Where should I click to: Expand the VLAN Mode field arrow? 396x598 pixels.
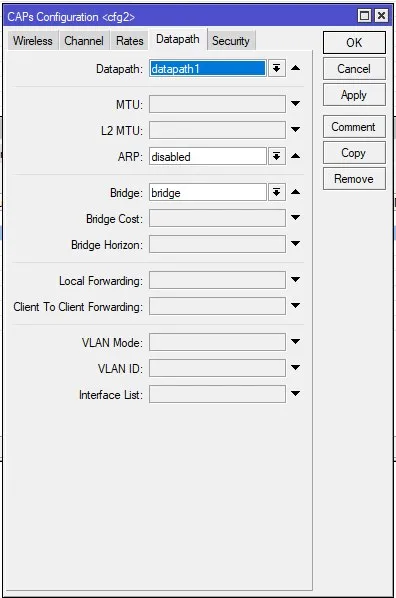pyautogui.click(x=295, y=341)
